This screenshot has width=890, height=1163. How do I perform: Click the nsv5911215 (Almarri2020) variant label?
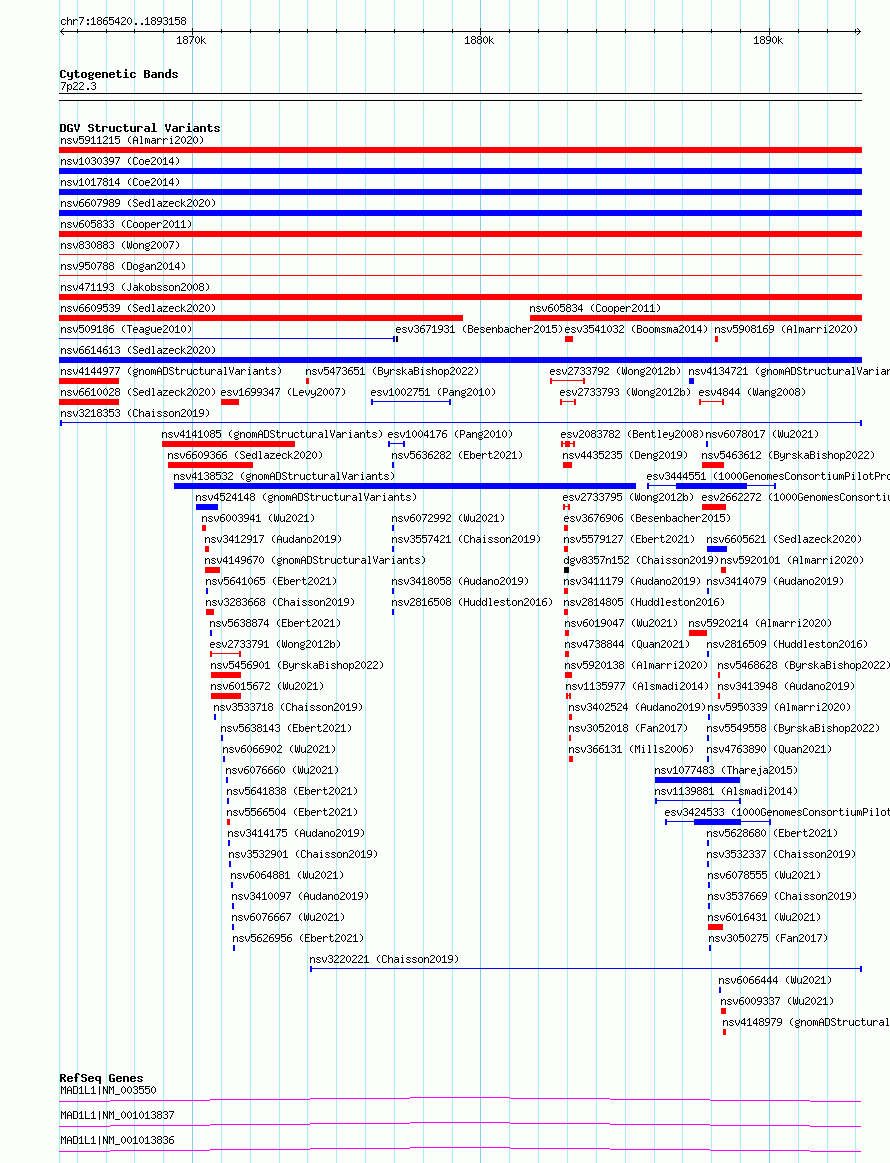pos(132,140)
